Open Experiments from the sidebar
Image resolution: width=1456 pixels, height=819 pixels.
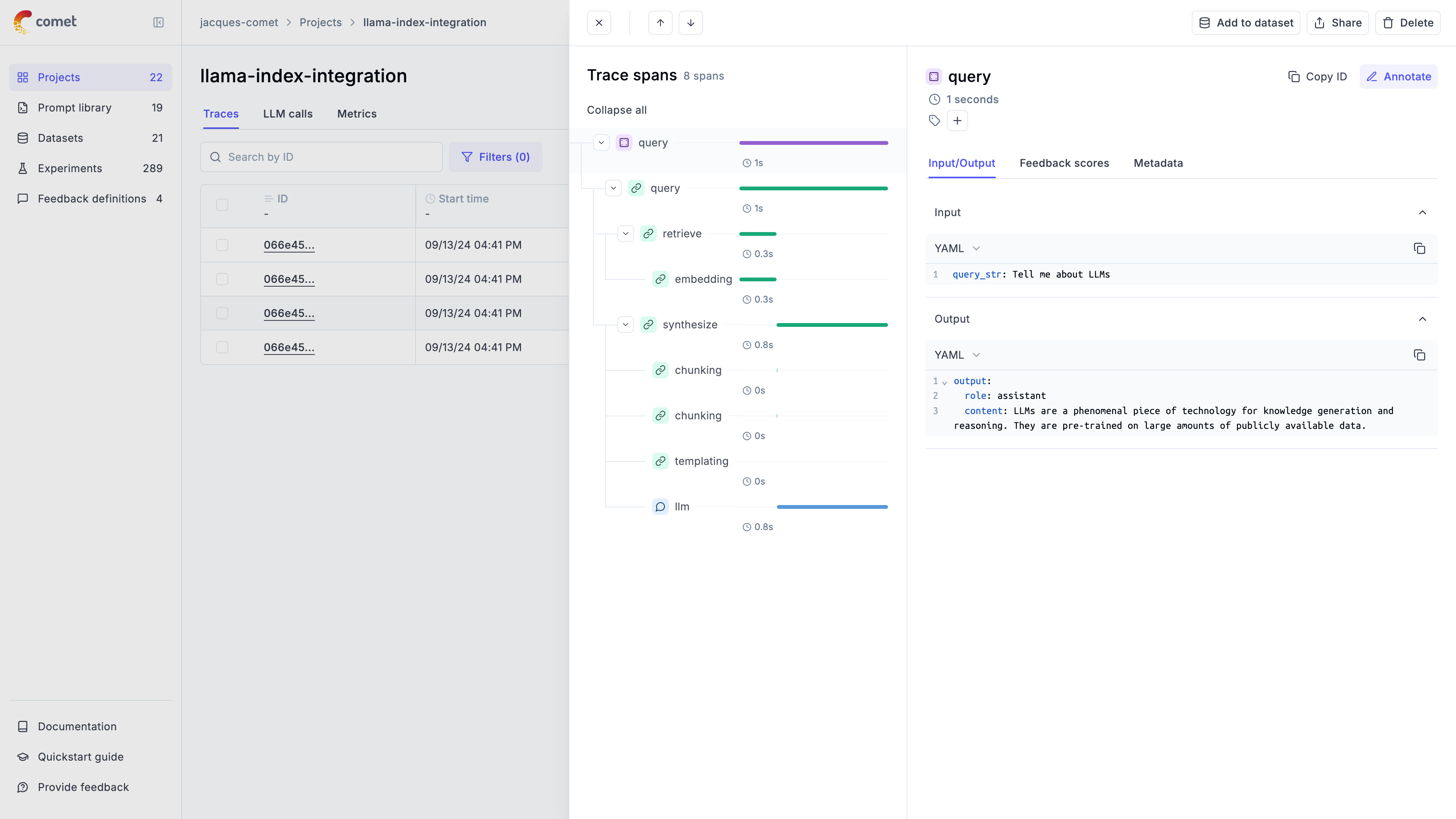(69, 168)
